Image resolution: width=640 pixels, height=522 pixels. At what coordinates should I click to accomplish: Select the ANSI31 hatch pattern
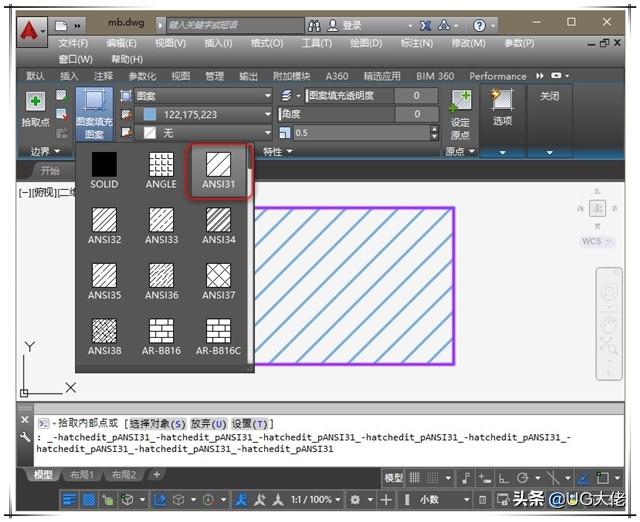pos(218,171)
